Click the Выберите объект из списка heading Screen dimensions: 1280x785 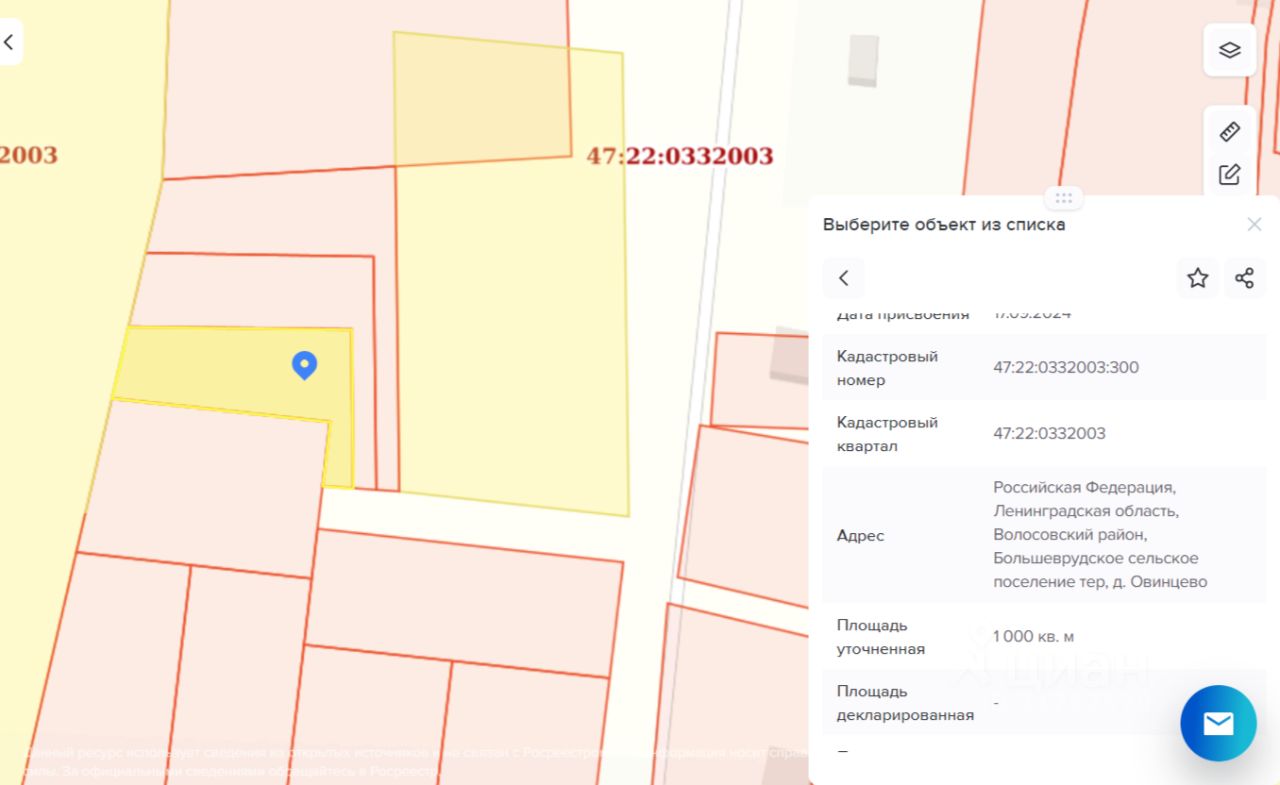(x=944, y=224)
